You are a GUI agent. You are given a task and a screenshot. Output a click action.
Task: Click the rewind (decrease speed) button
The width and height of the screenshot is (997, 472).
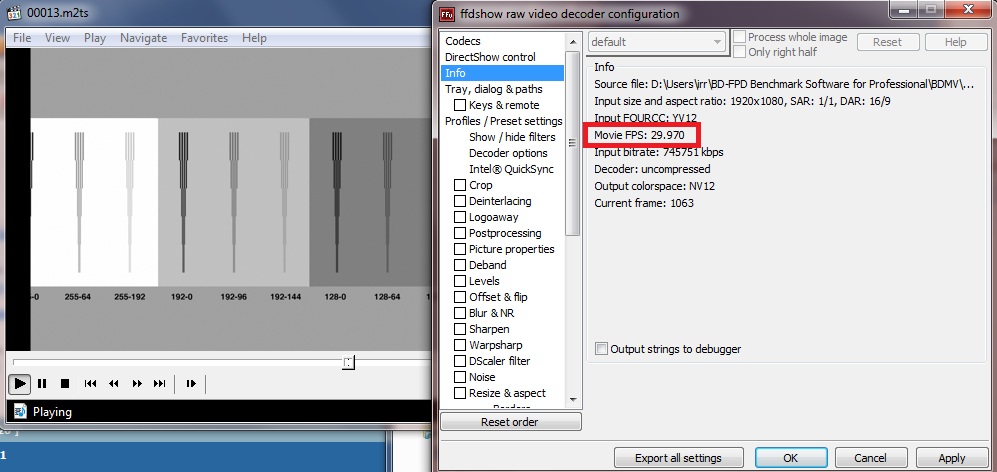tap(114, 383)
